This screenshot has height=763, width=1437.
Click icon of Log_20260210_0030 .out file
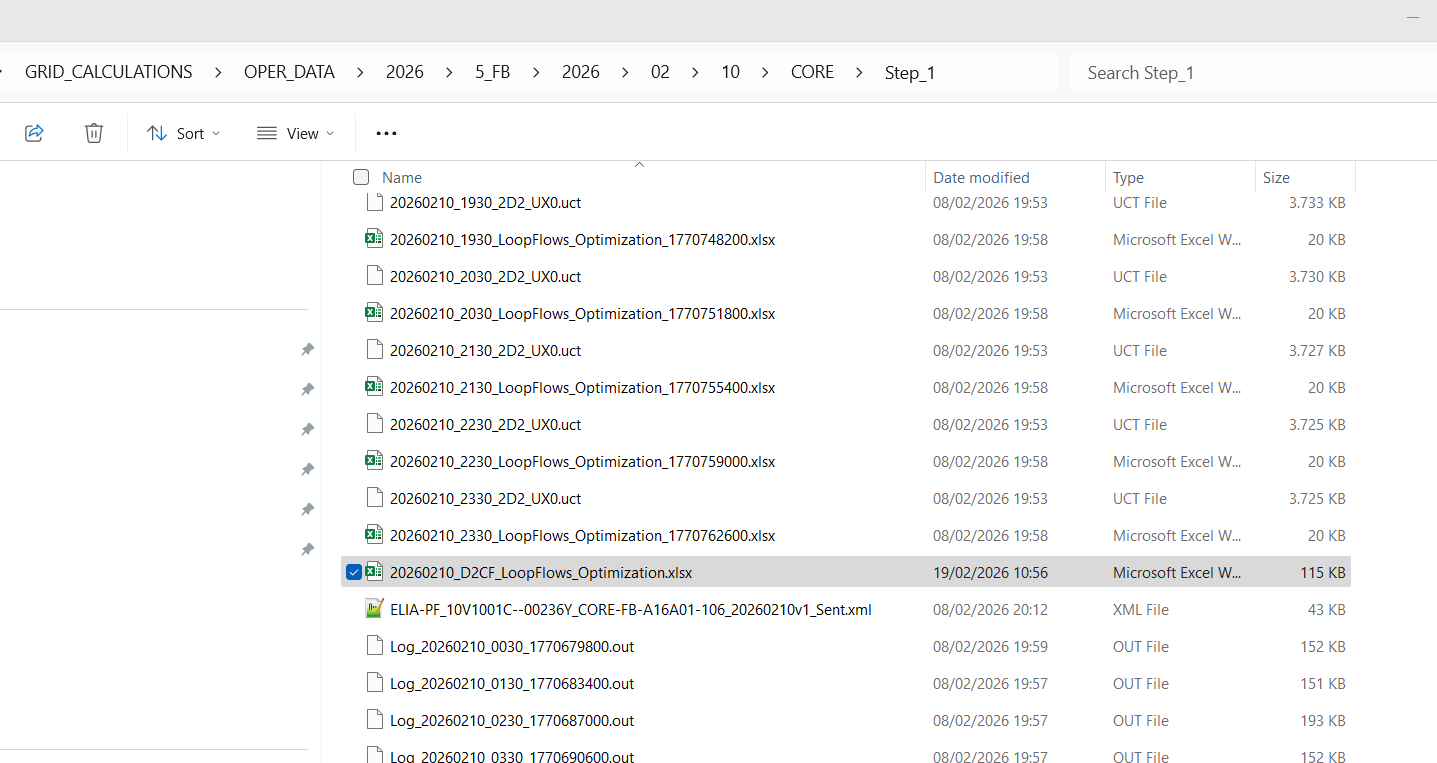374,646
